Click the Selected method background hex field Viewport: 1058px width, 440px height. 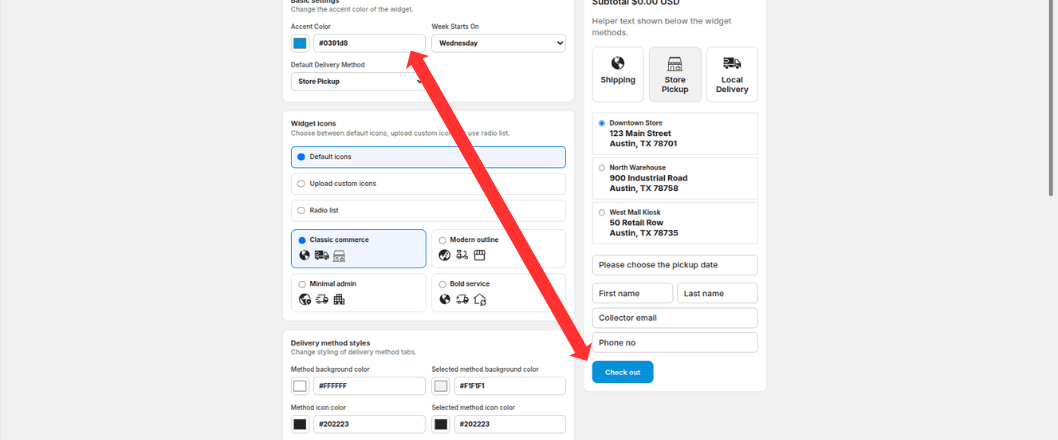(509, 386)
